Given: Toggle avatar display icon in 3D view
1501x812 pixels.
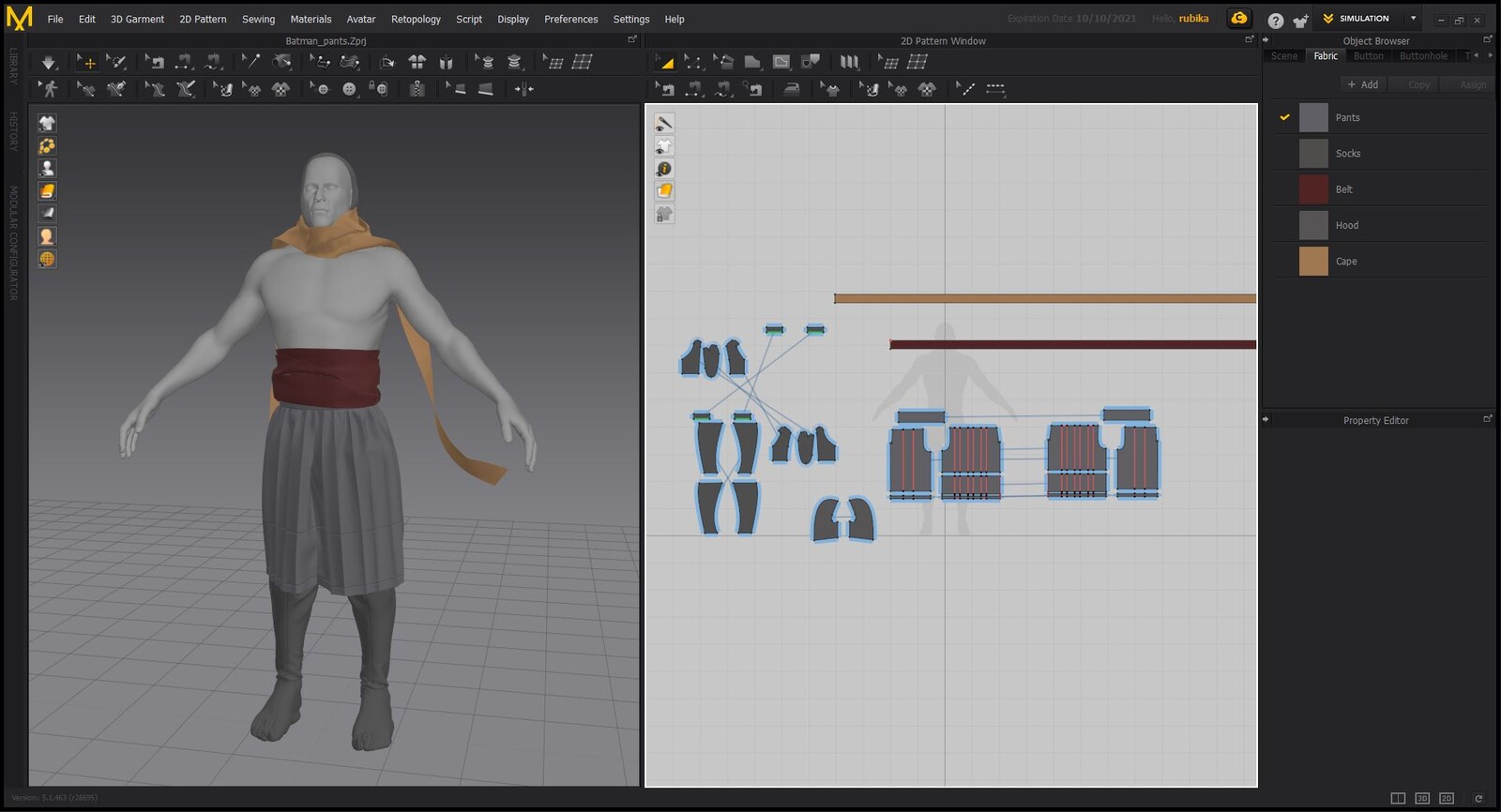Looking at the screenshot, I should [47, 168].
